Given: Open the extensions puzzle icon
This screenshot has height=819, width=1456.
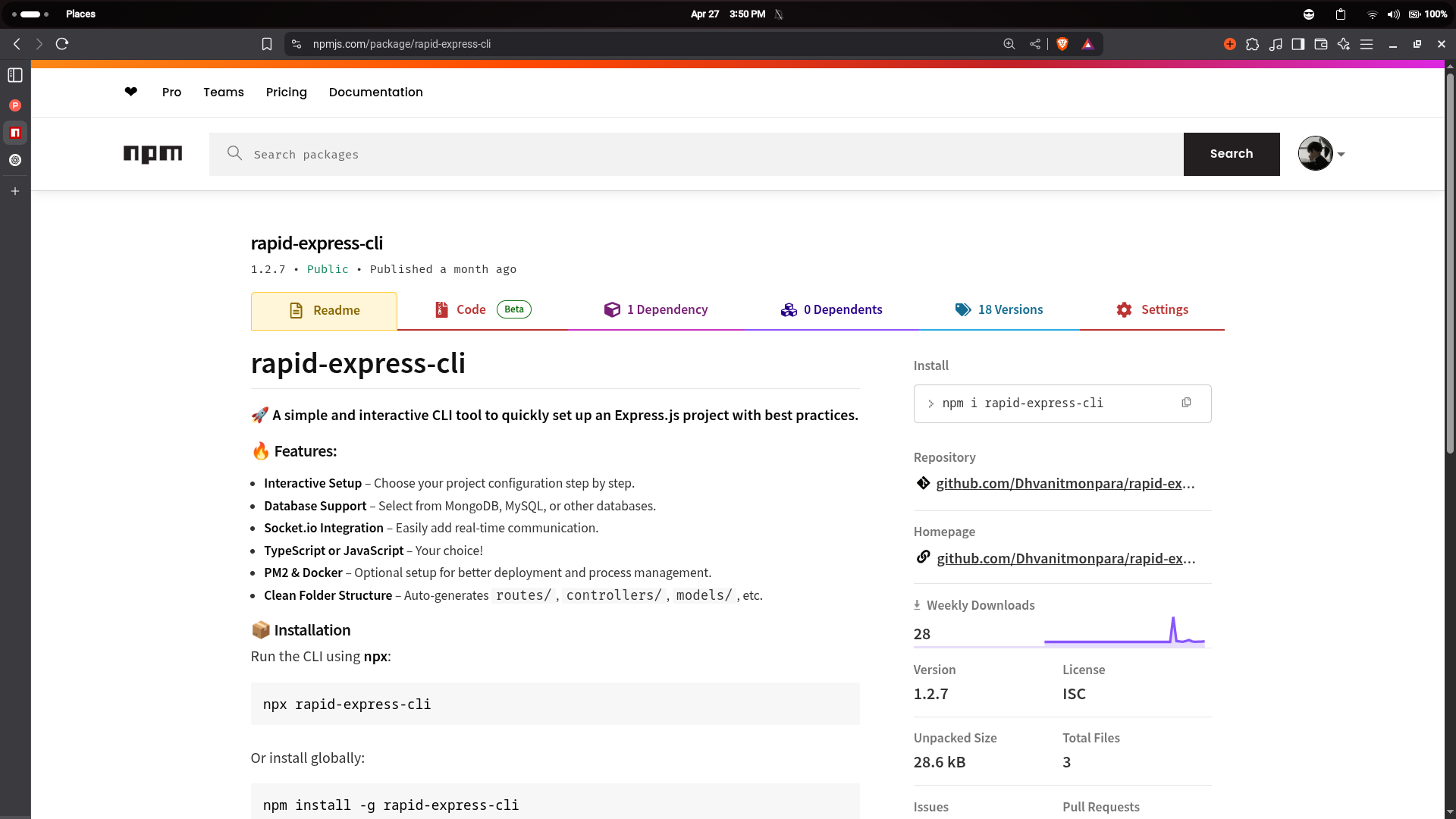Looking at the screenshot, I should click(1253, 44).
